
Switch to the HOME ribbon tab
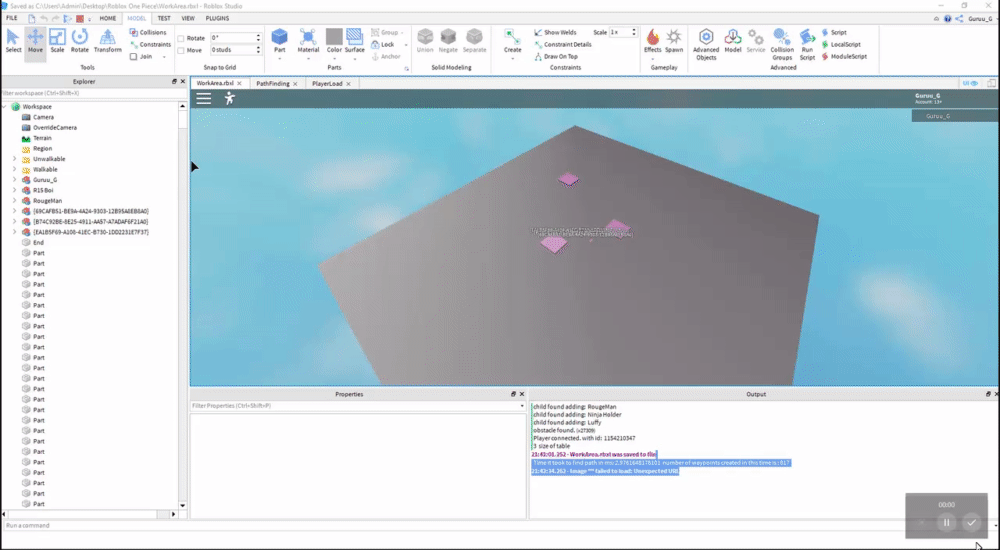[x=108, y=19]
